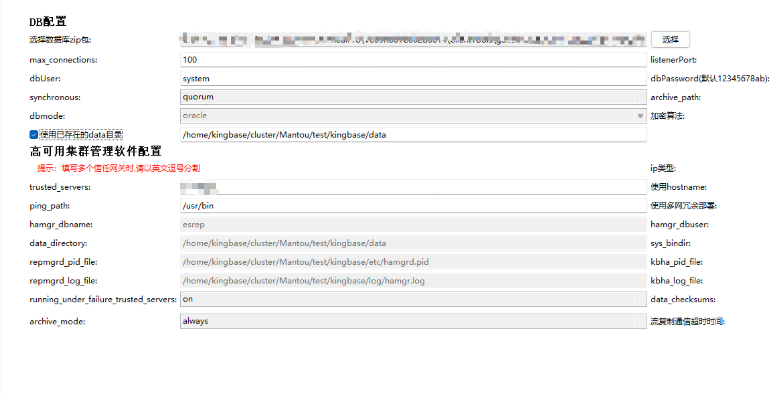This screenshot has width=769, height=395.
Task: Click the 高可用集群管理软件配置 heading
Action: [96, 151]
